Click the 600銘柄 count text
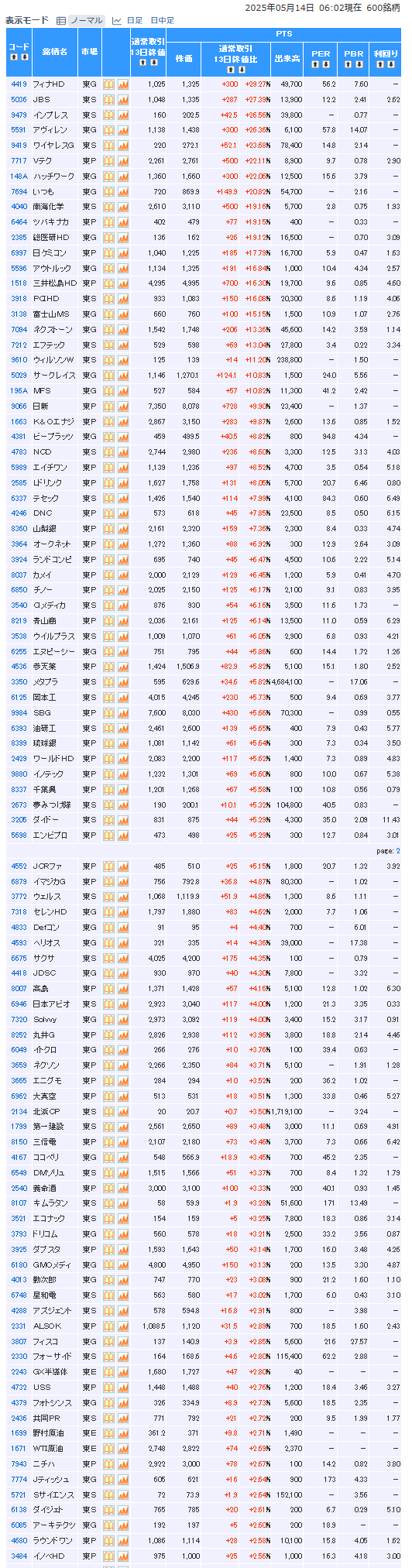412x1568 pixels. click(383, 7)
